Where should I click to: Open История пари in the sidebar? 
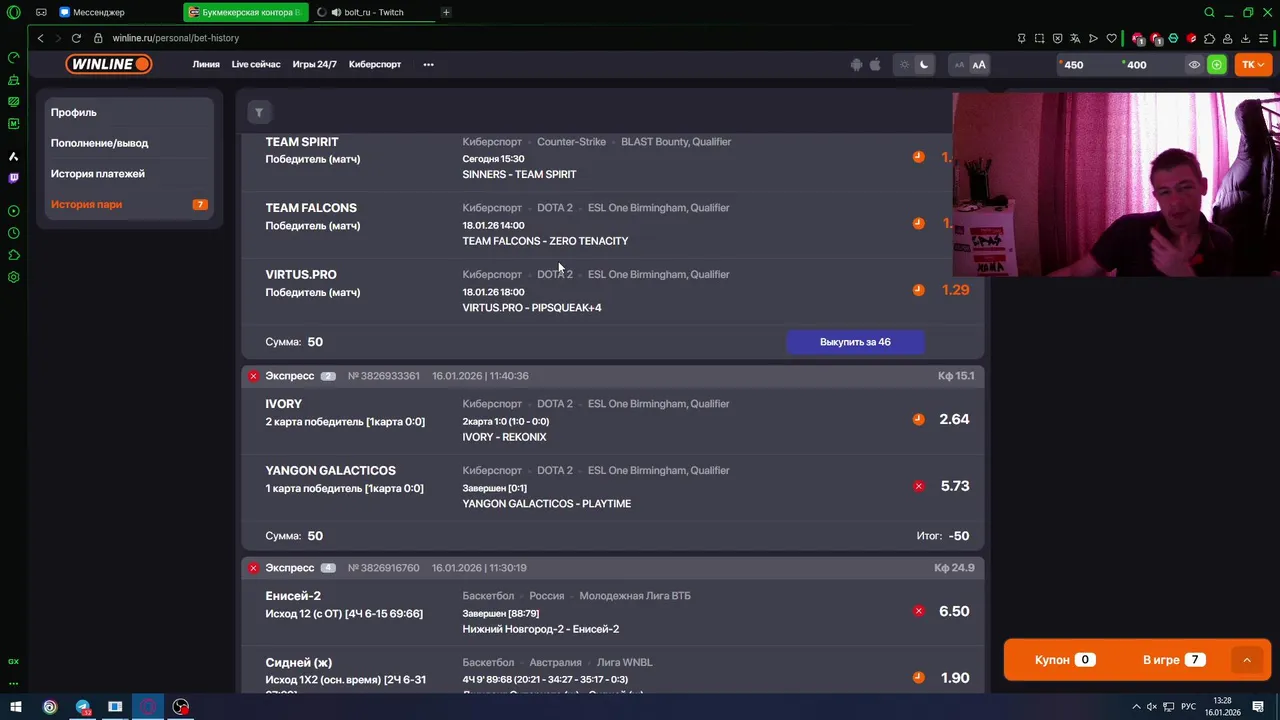pos(129,204)
